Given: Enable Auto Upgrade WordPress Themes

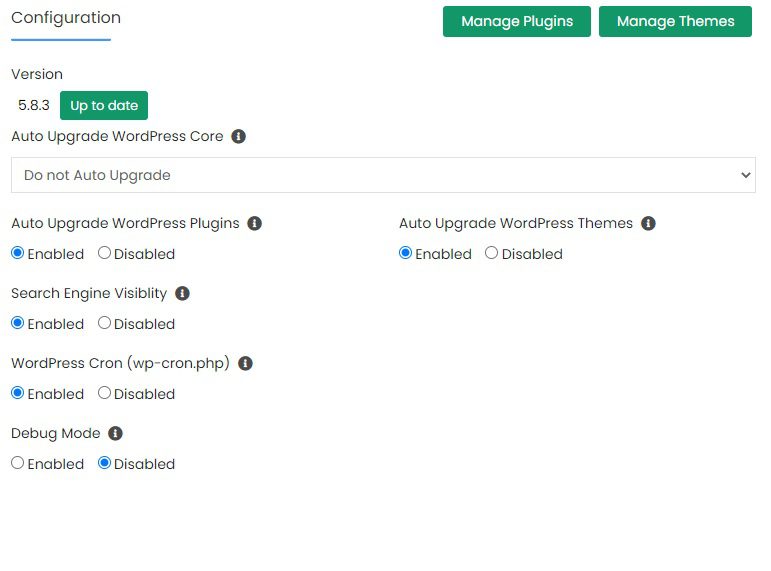Looking at the screenshot, I should 405,253.
